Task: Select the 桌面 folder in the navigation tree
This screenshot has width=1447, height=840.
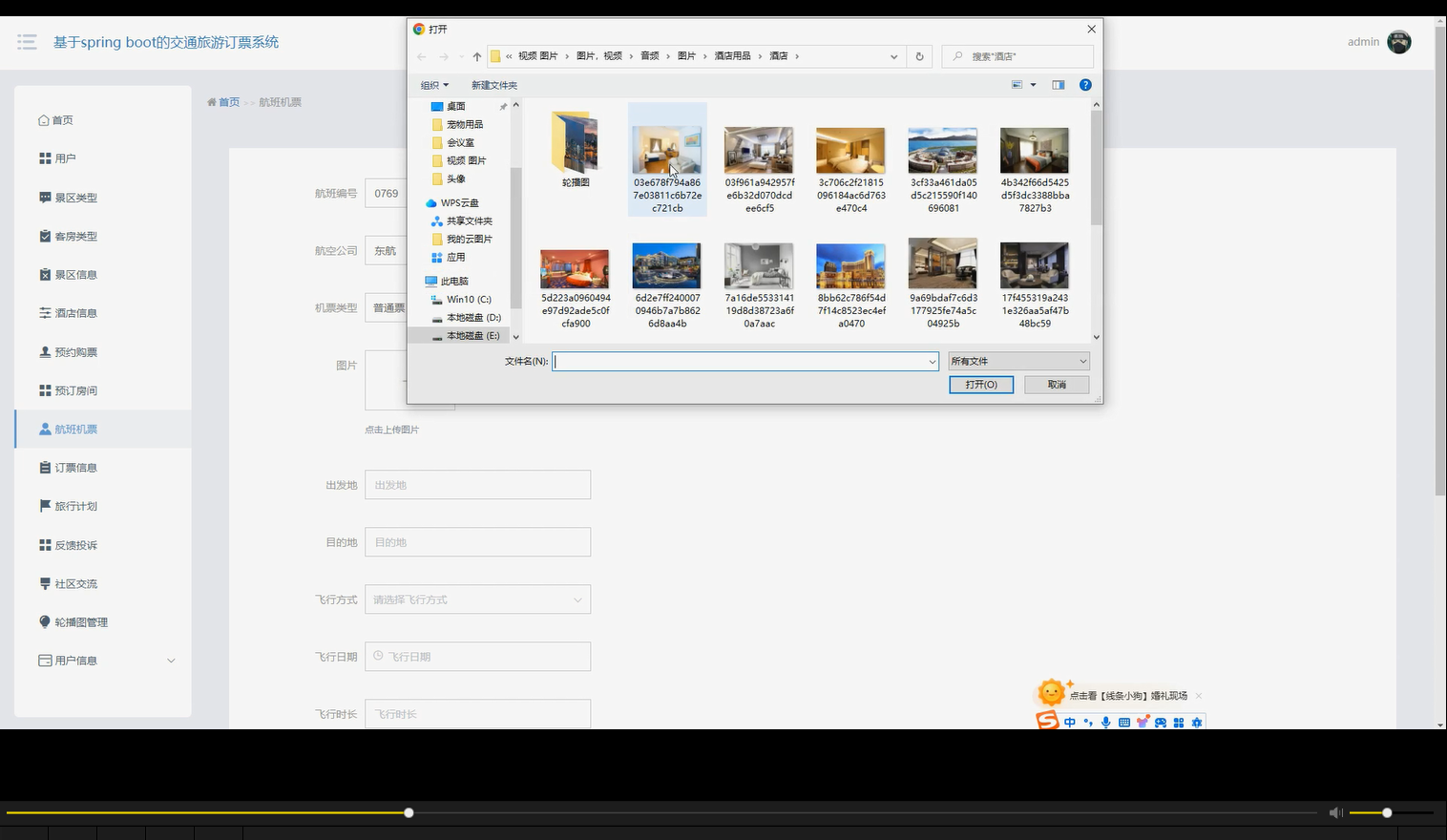Action: coord(456,106)
